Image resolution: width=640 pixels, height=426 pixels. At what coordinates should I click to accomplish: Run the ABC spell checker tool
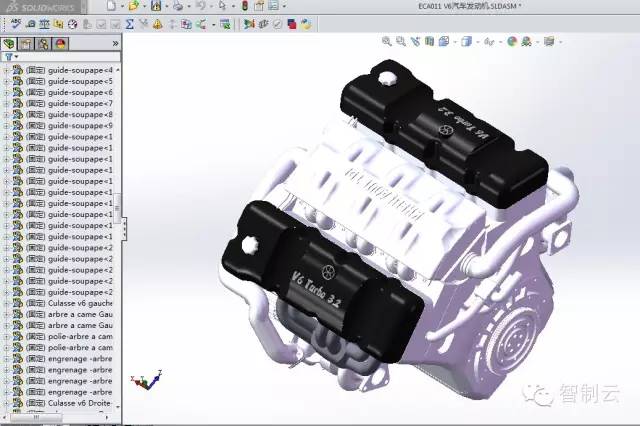coord(16,24)
